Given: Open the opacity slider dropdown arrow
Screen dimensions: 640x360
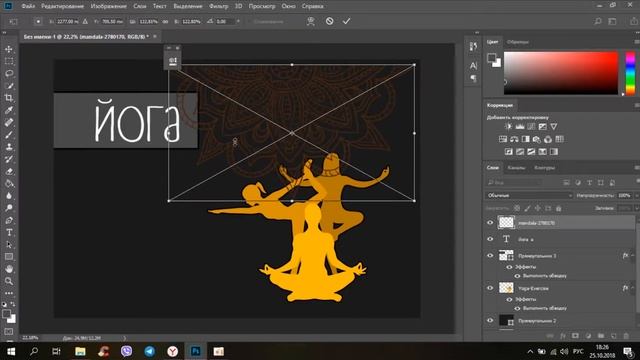Looking at the screenshot, I should [637, 196].
